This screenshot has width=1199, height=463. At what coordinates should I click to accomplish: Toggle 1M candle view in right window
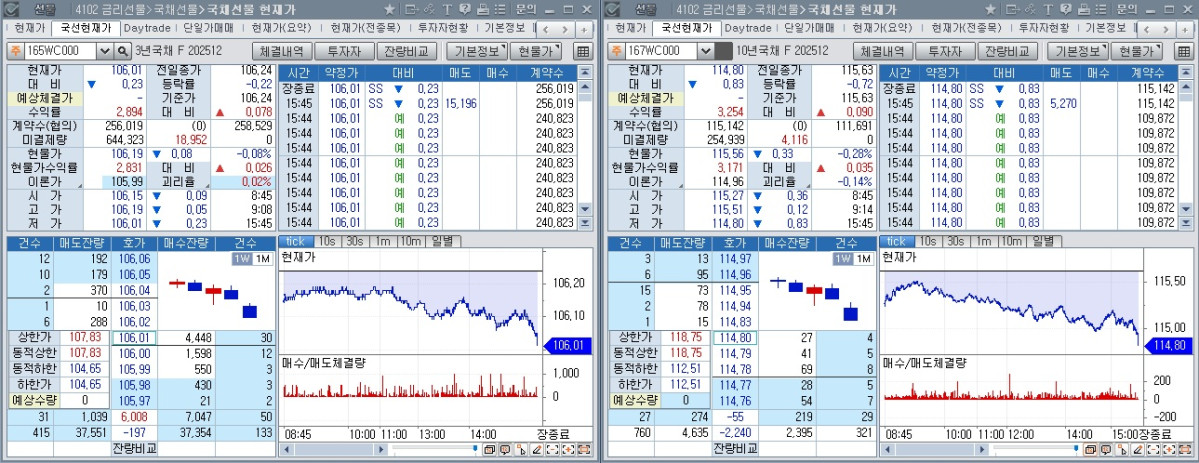[x=863, y=259]
